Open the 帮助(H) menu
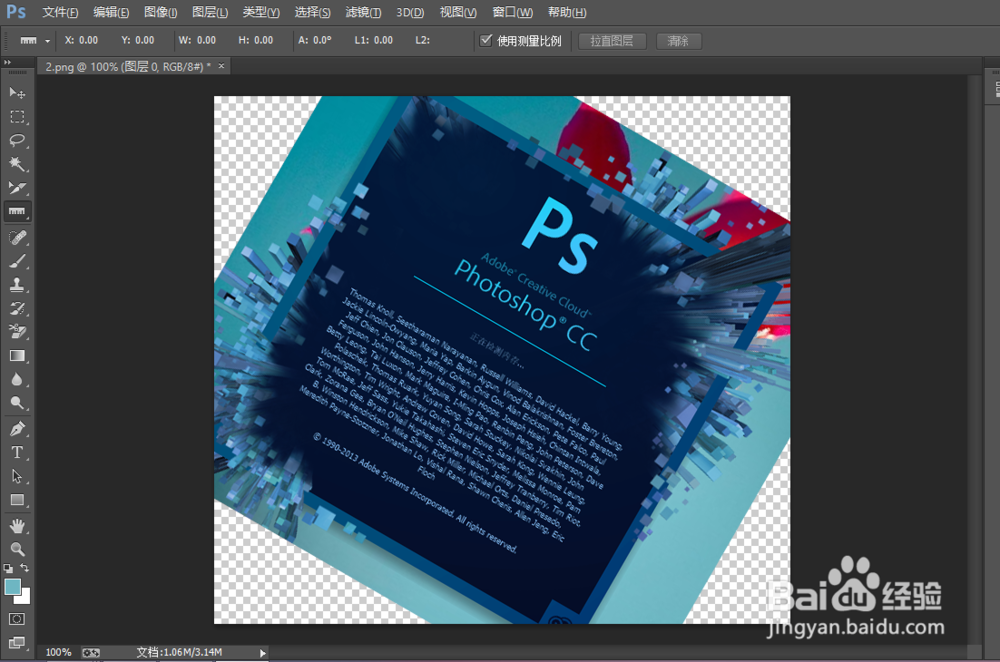 [567, 12]
